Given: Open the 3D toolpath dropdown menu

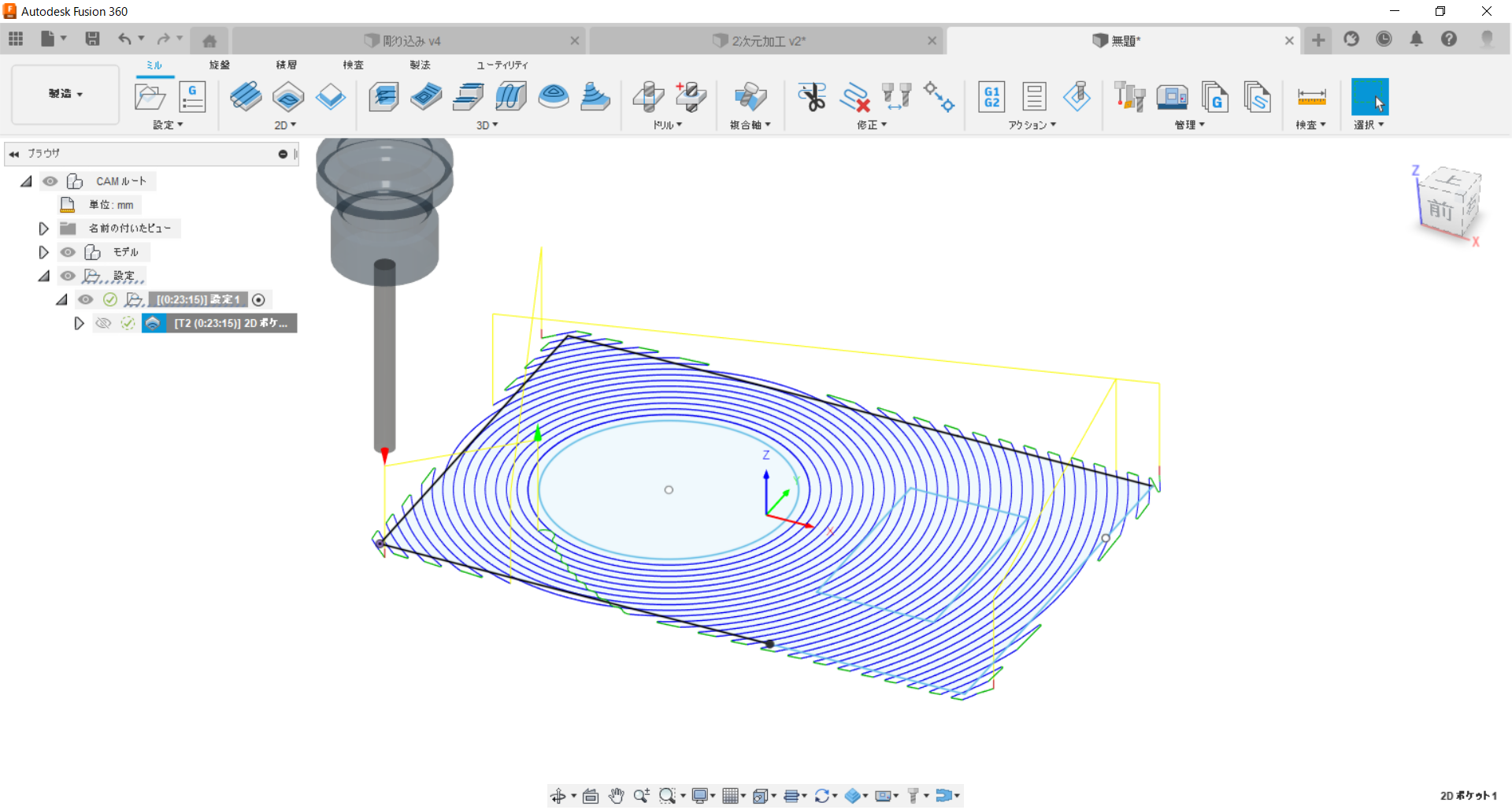Looking at the screenshot, I should click(487, 125).
